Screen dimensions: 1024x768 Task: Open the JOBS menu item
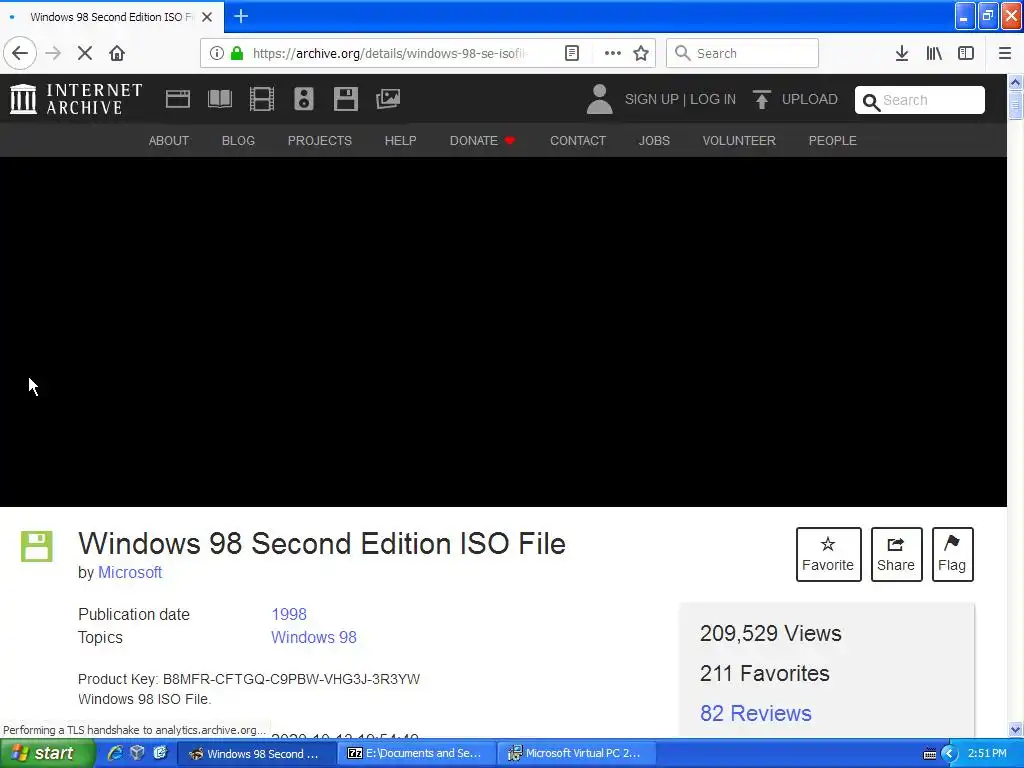(x=654, y=140)
